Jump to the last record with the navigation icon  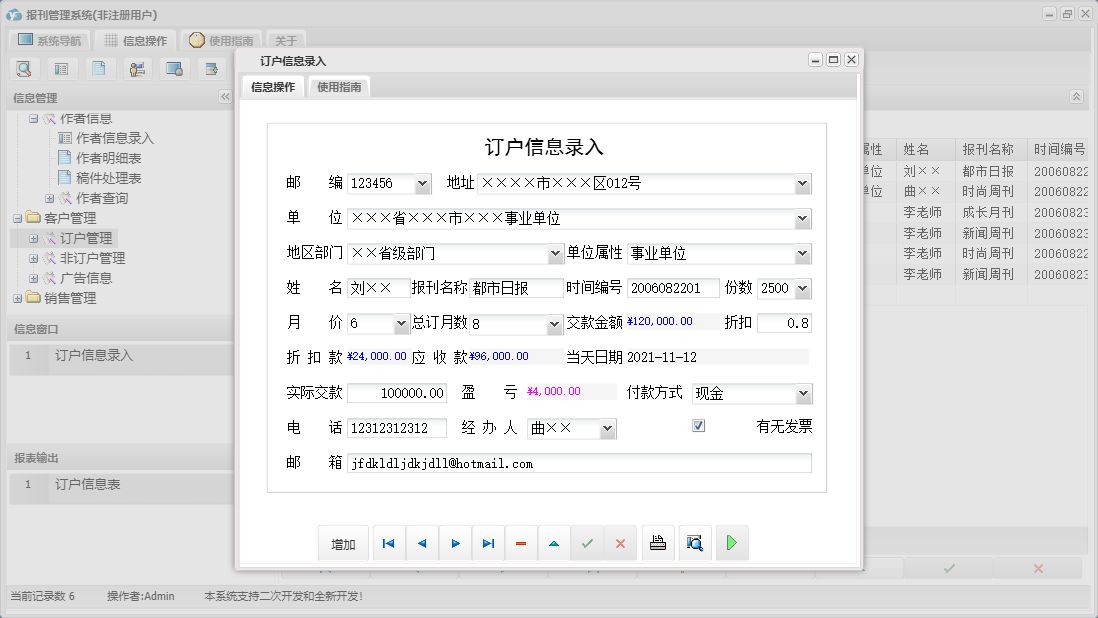point(488,543)
